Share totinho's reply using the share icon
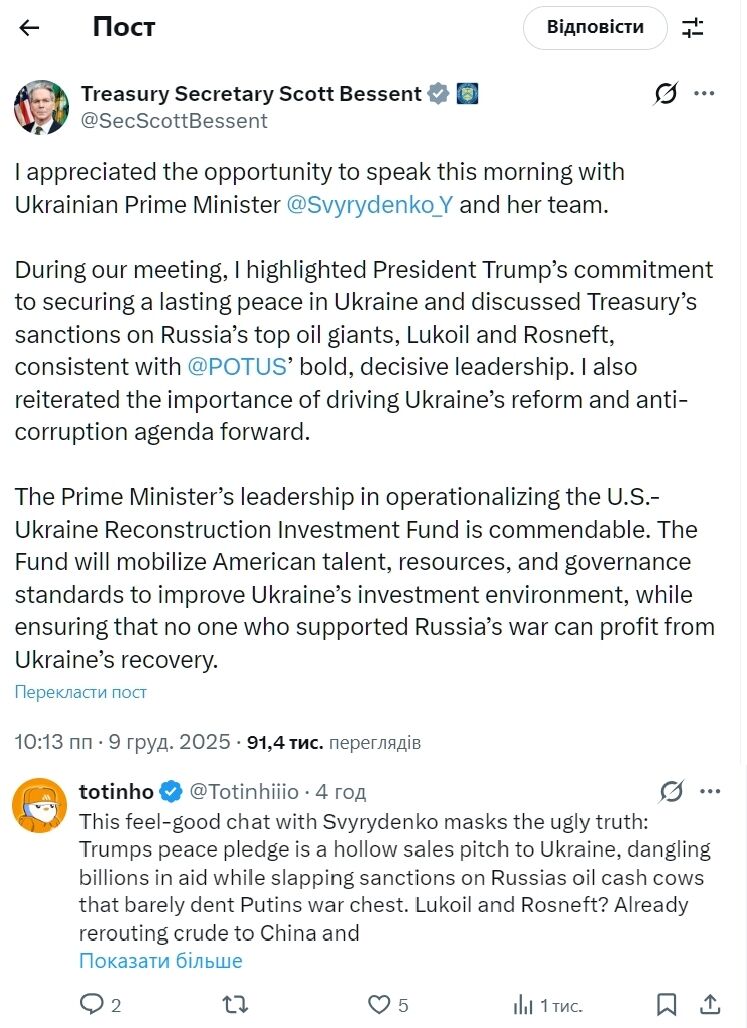The image size is (747, 1028). (x=710, y=1004)
